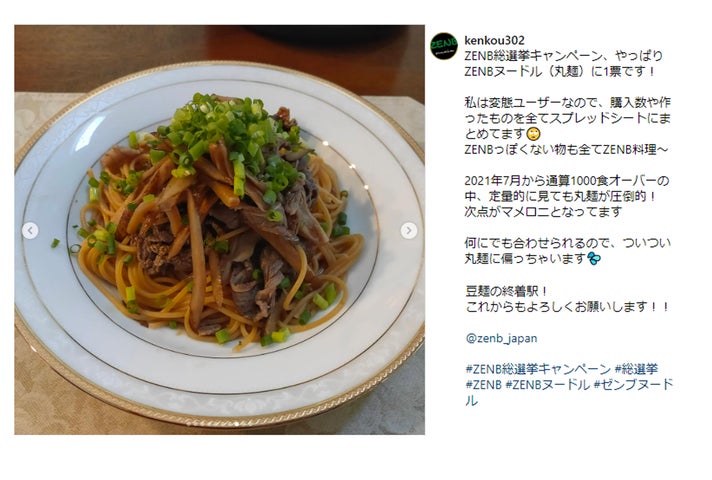
Task: Click the blue sweat droplets emoji
Action: [x=593, y=259]
